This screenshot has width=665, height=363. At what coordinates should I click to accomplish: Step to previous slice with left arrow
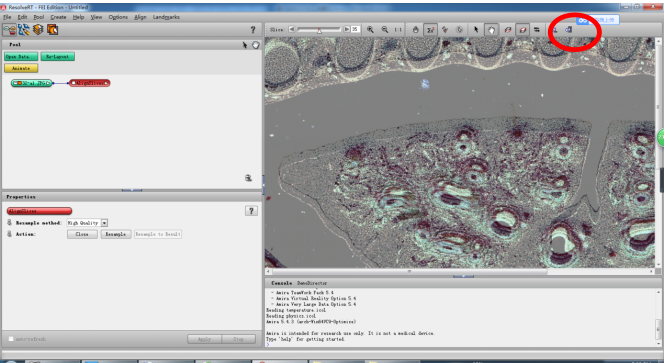292,29
